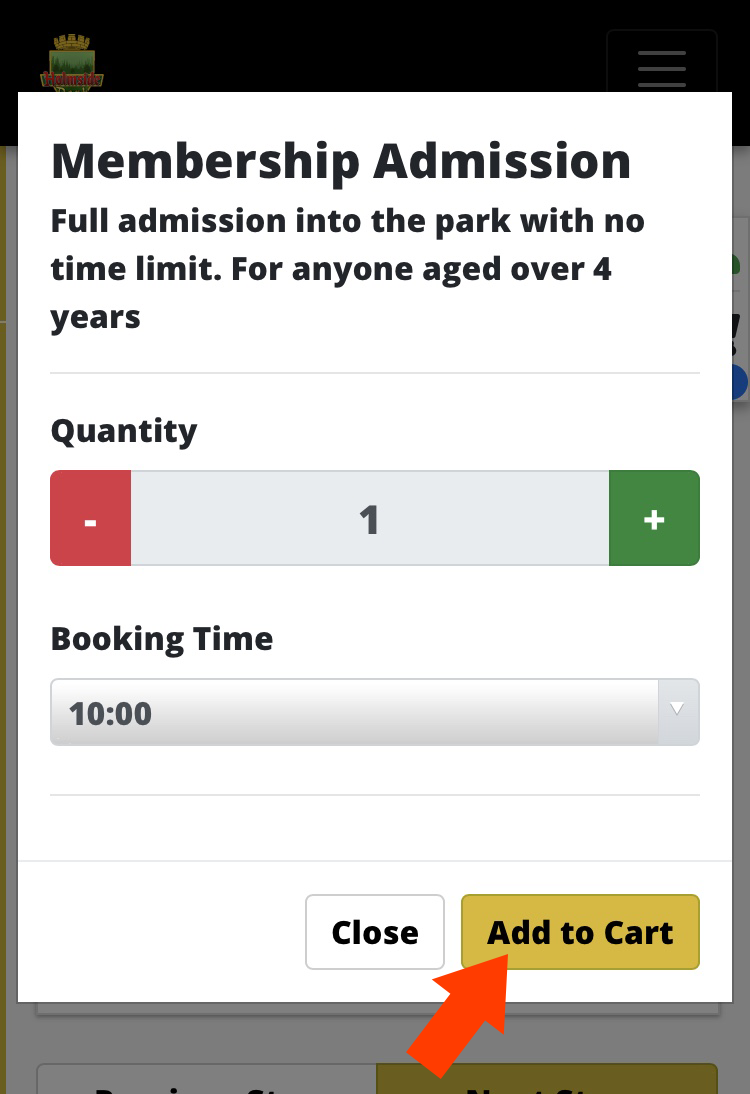Click the exclamation mark icon behind the dialog
The height and width of the screenshot is (1094, 750).
tap(736, 334)
